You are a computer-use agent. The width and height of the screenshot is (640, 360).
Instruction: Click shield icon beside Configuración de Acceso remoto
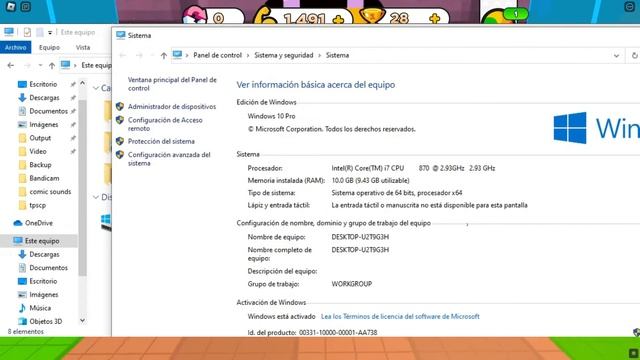click(120, 120)
